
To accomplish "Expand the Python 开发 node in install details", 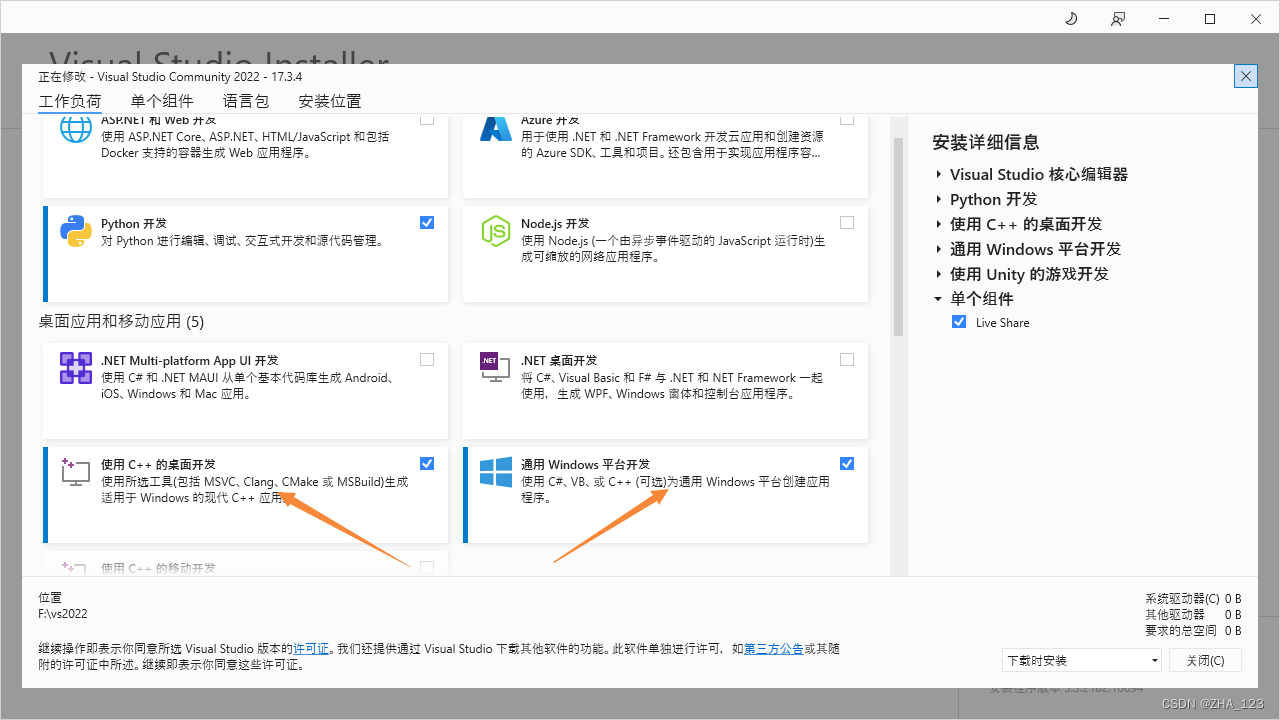I will pyautogui.click(x=939, y=199).
